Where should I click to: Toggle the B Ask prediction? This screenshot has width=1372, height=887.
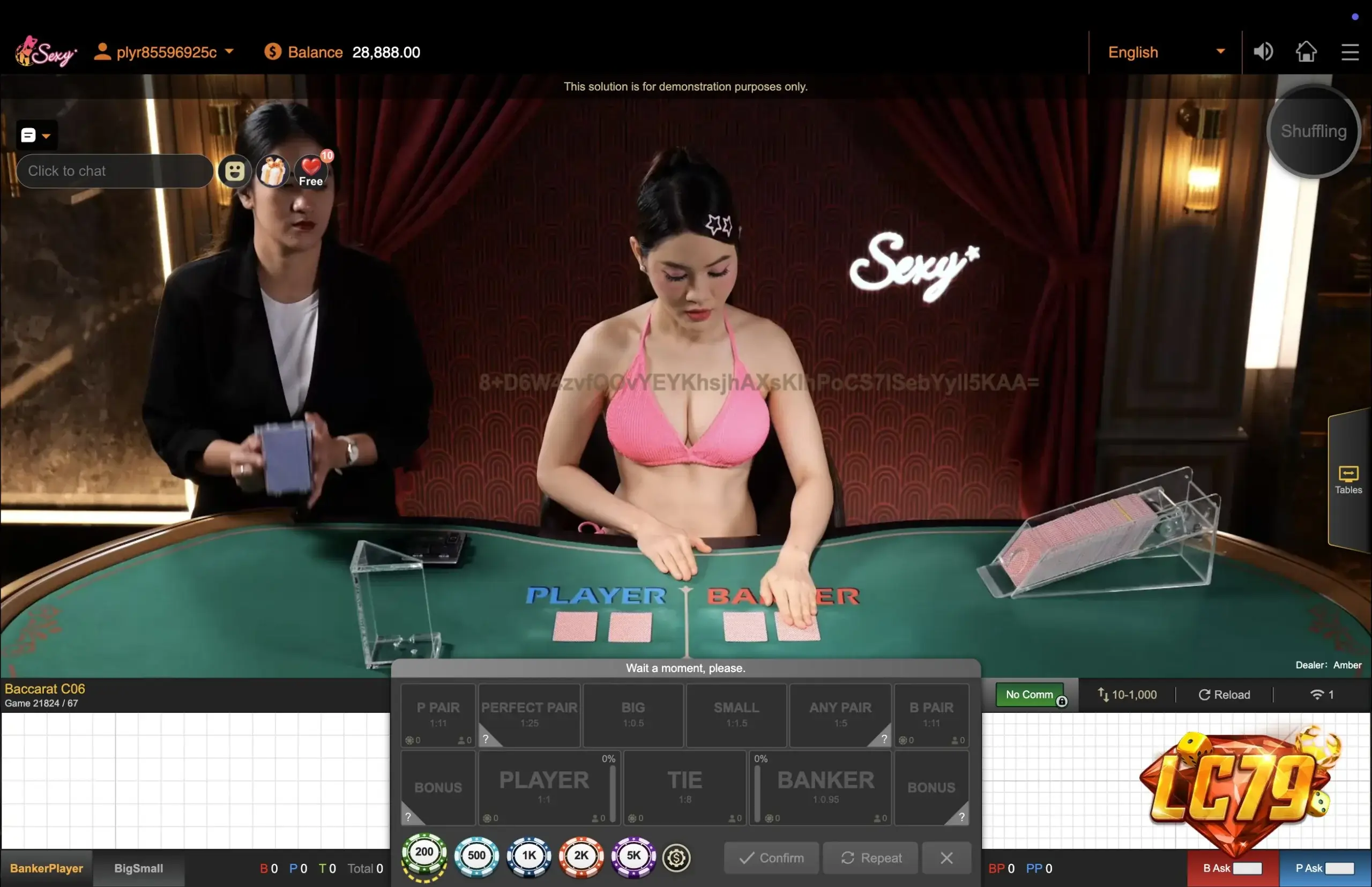point(1233,868)
